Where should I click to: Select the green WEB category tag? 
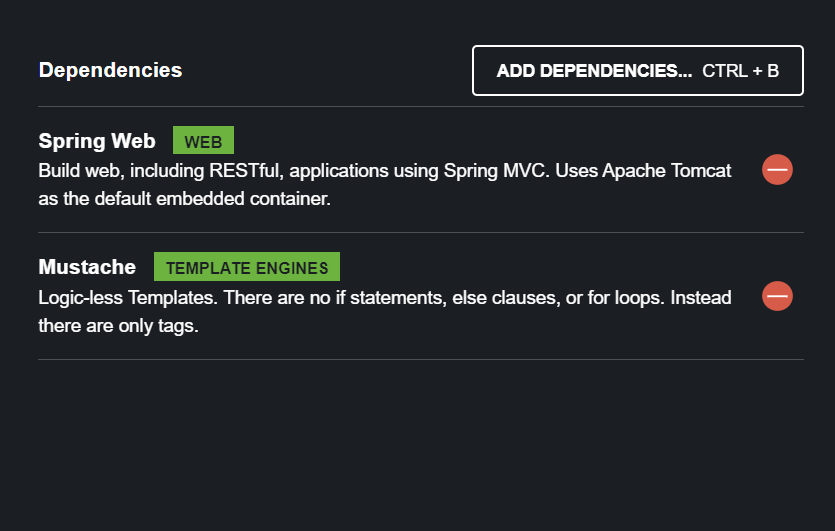pyautogui.click(x=203, y=140)
